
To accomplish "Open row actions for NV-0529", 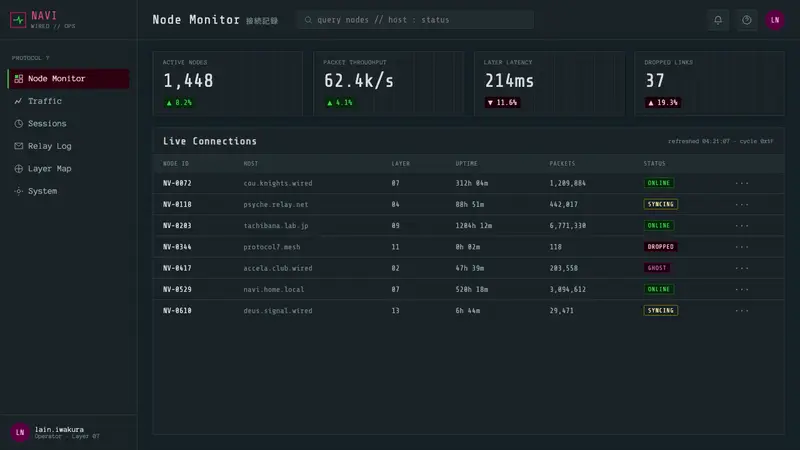I will click(742, 289).
